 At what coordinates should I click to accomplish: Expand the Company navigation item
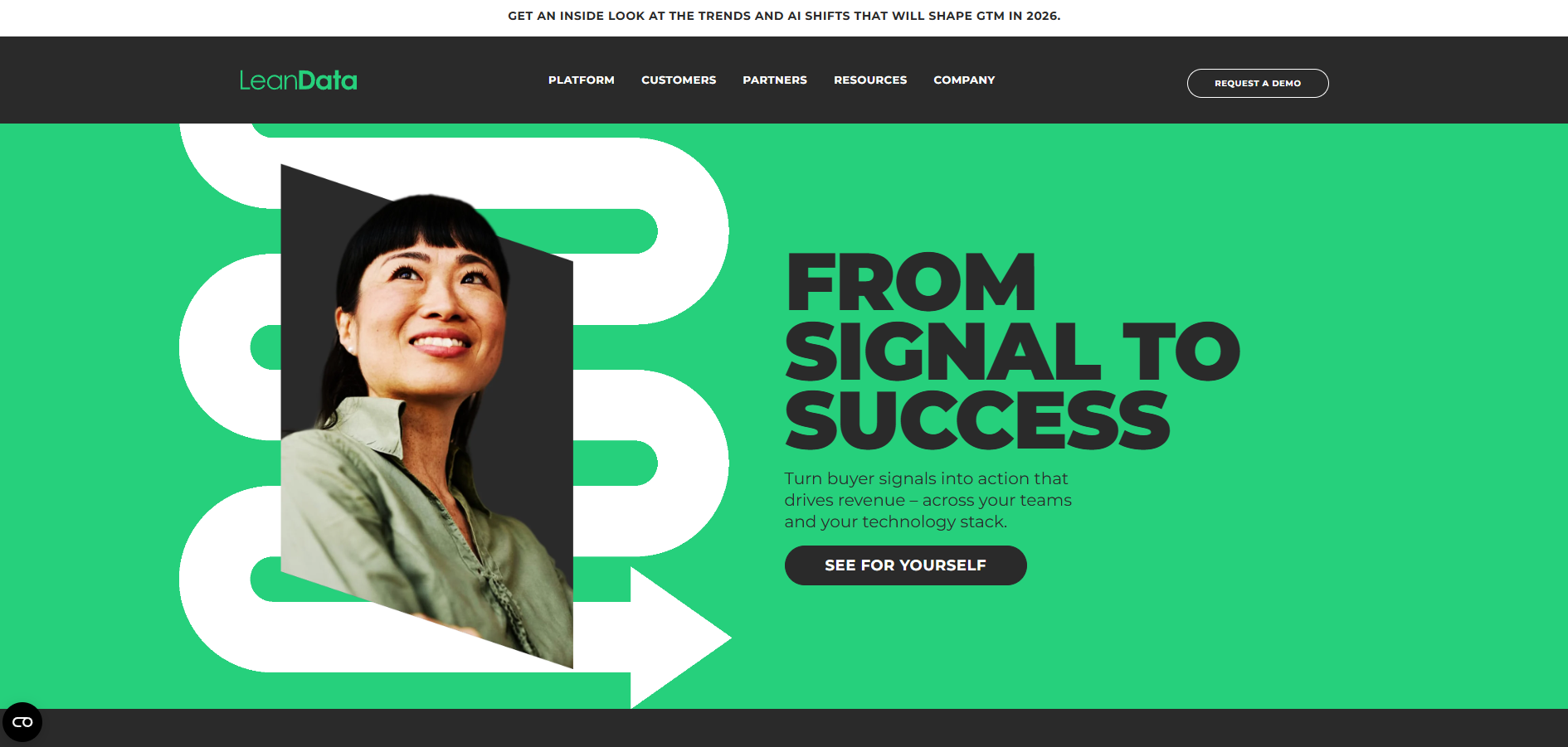(x=964, y=80)
